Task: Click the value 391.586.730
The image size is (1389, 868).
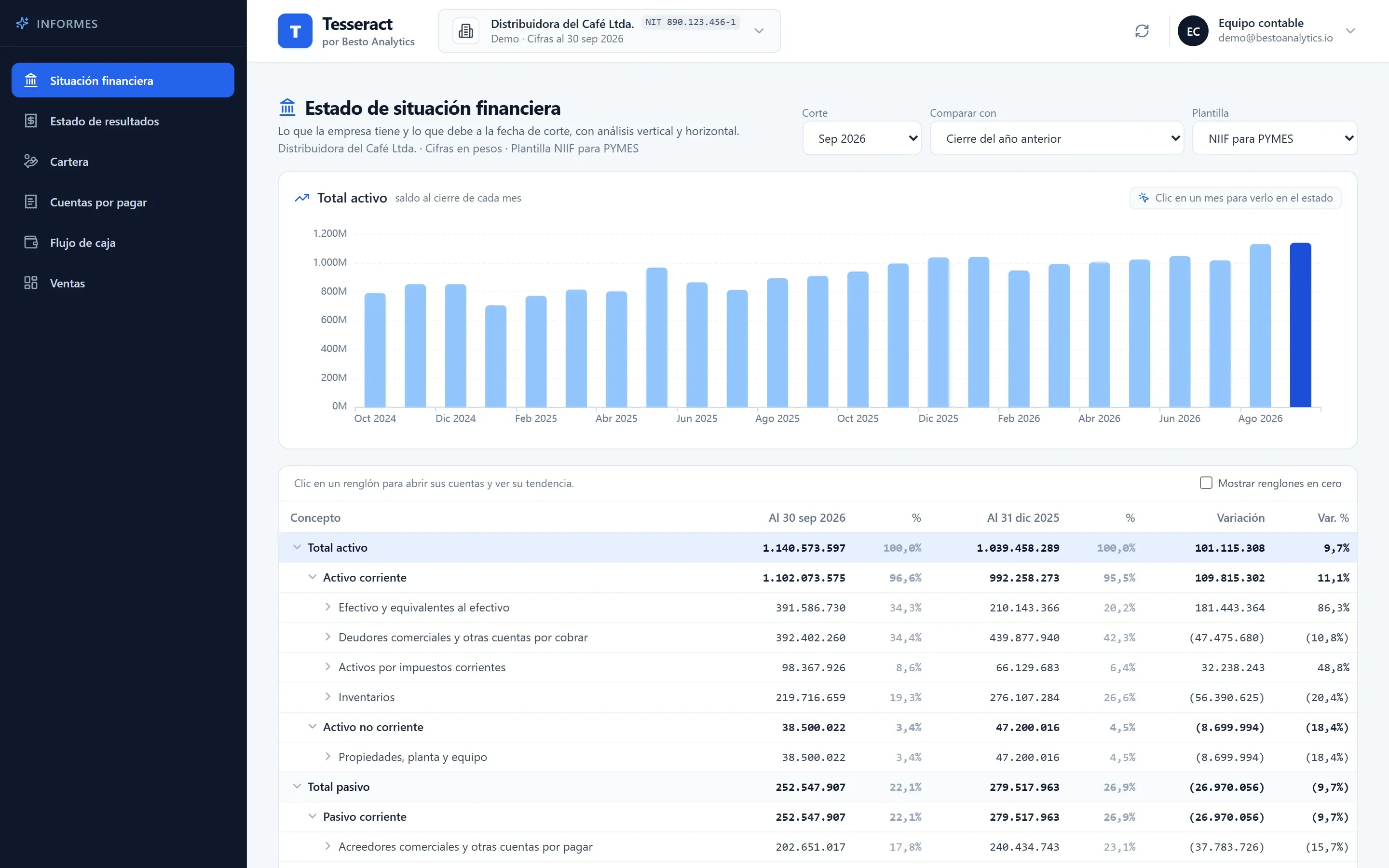Action: pyautogui.click(x=810, y=608)
